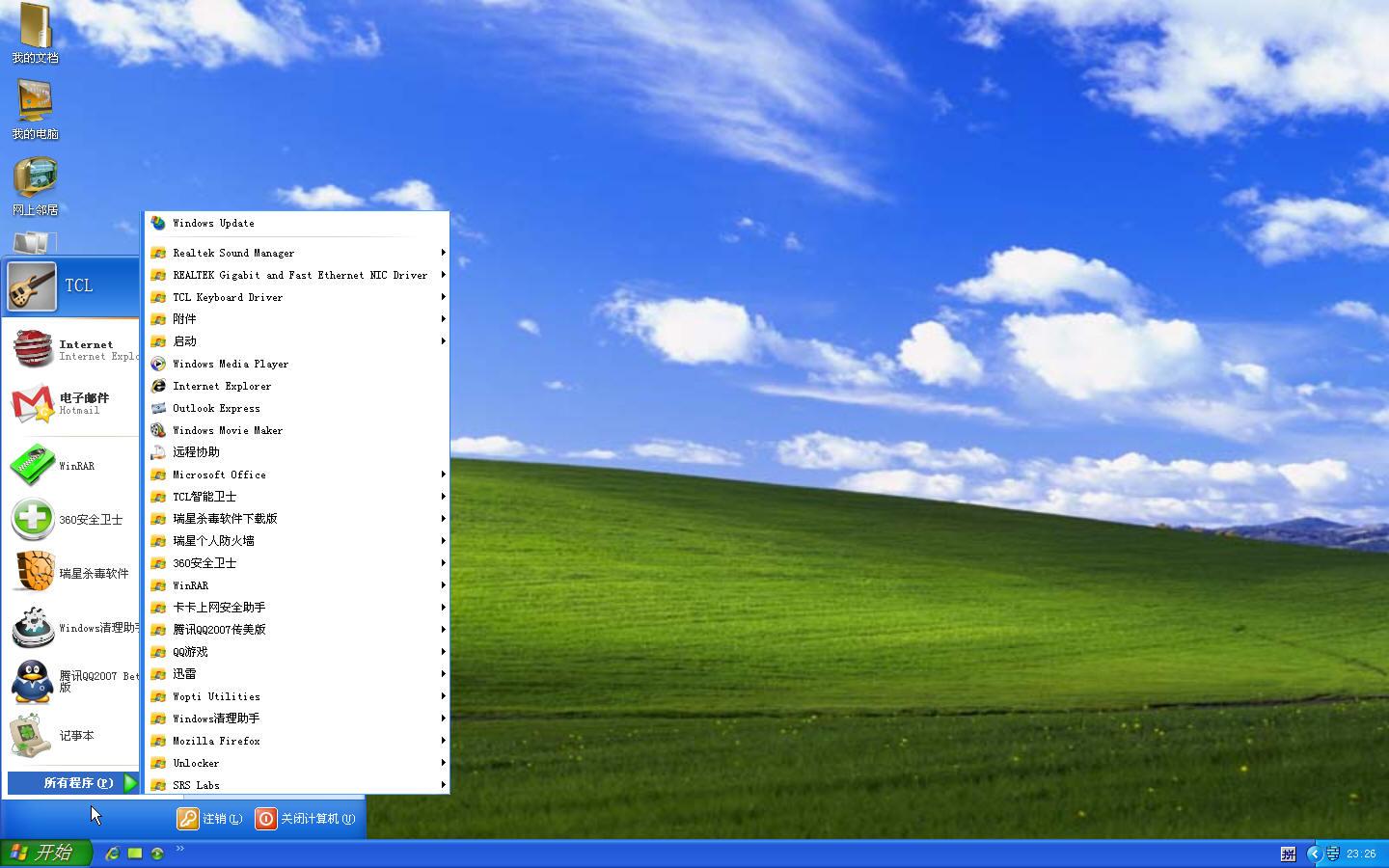
Task: Open WinRAR from the pinned start list
Action: tap(72, 466)
